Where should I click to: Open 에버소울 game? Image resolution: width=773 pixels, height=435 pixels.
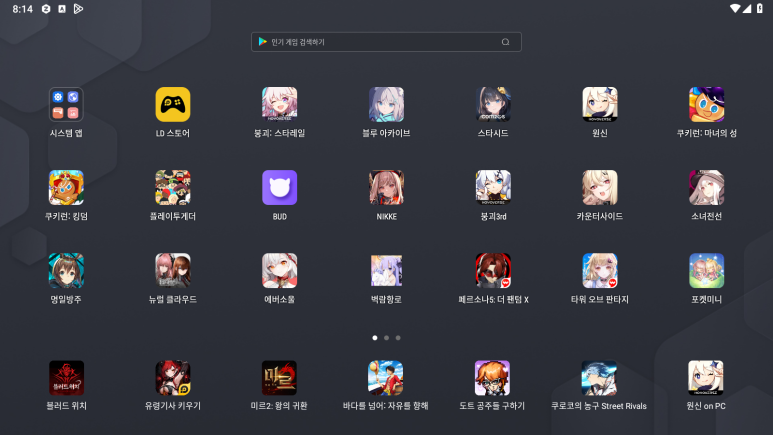coord(280,270)
